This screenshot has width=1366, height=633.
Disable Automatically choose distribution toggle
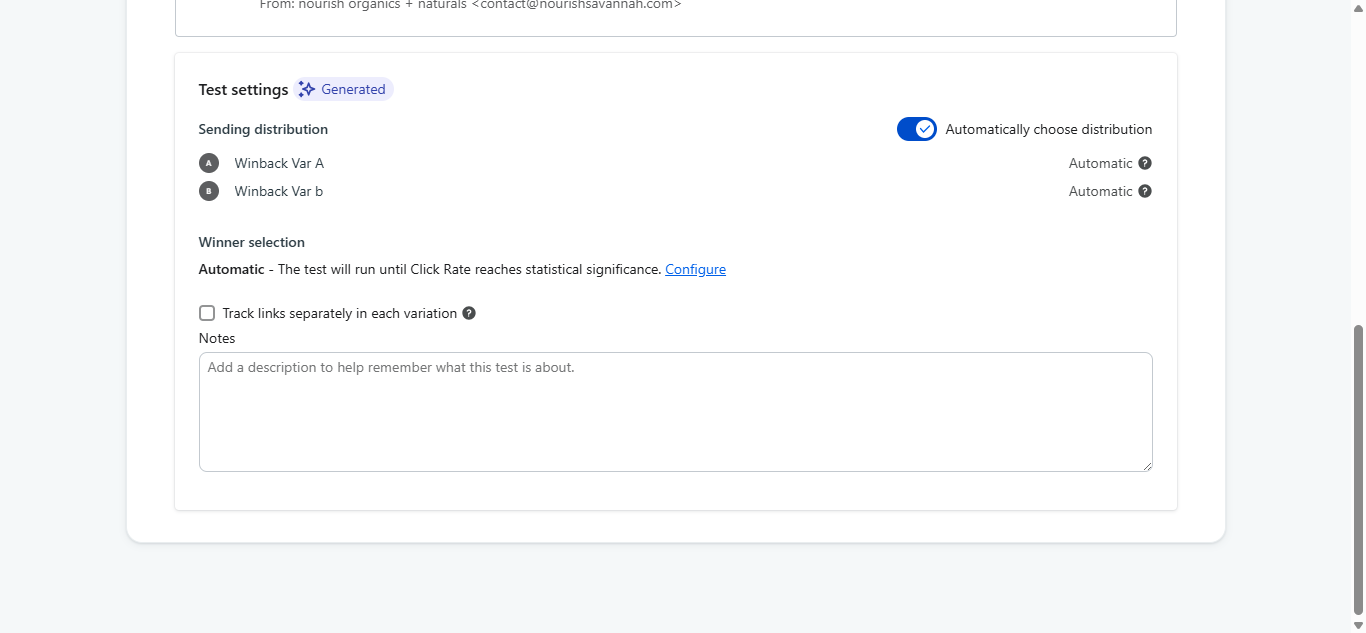point(917,129)
